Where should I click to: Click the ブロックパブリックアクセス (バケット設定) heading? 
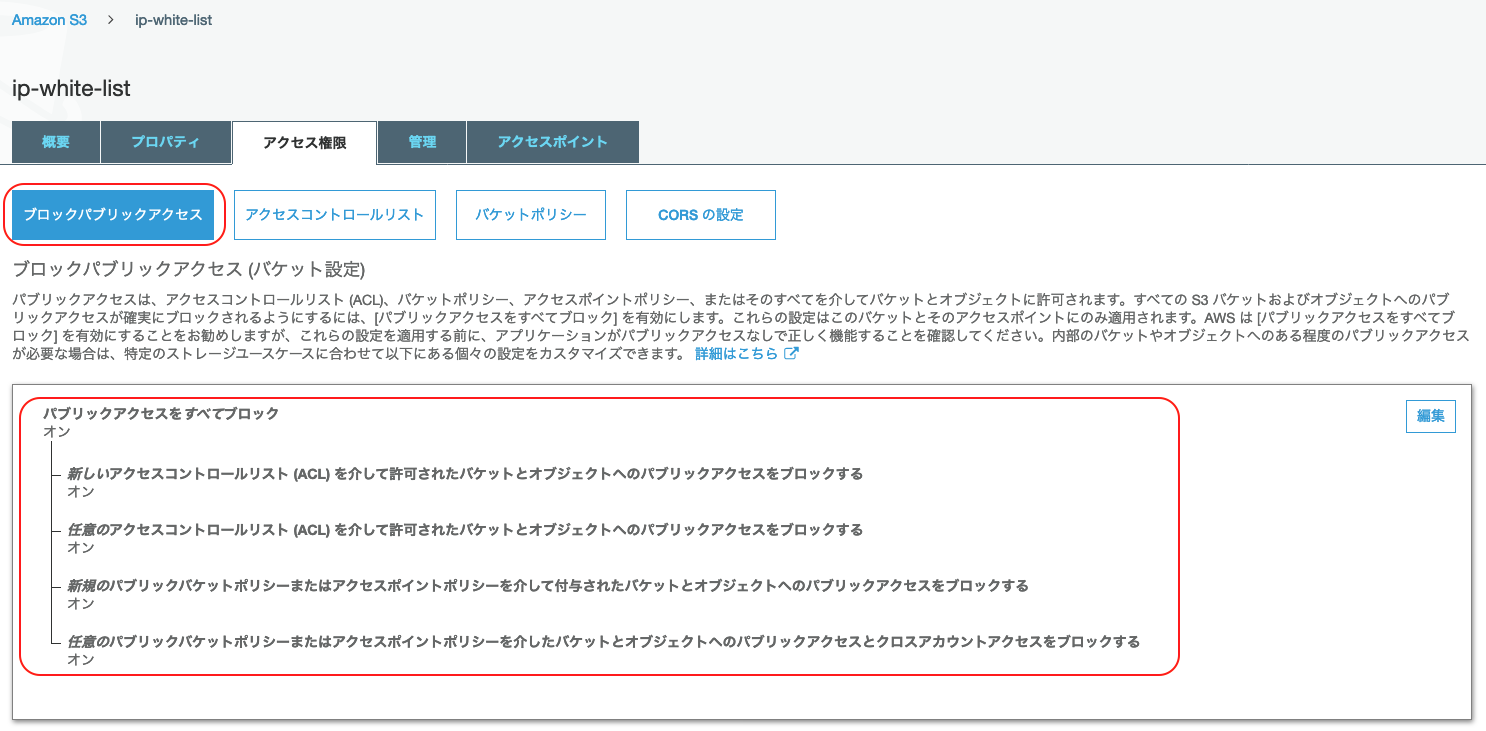pos(189,269)
